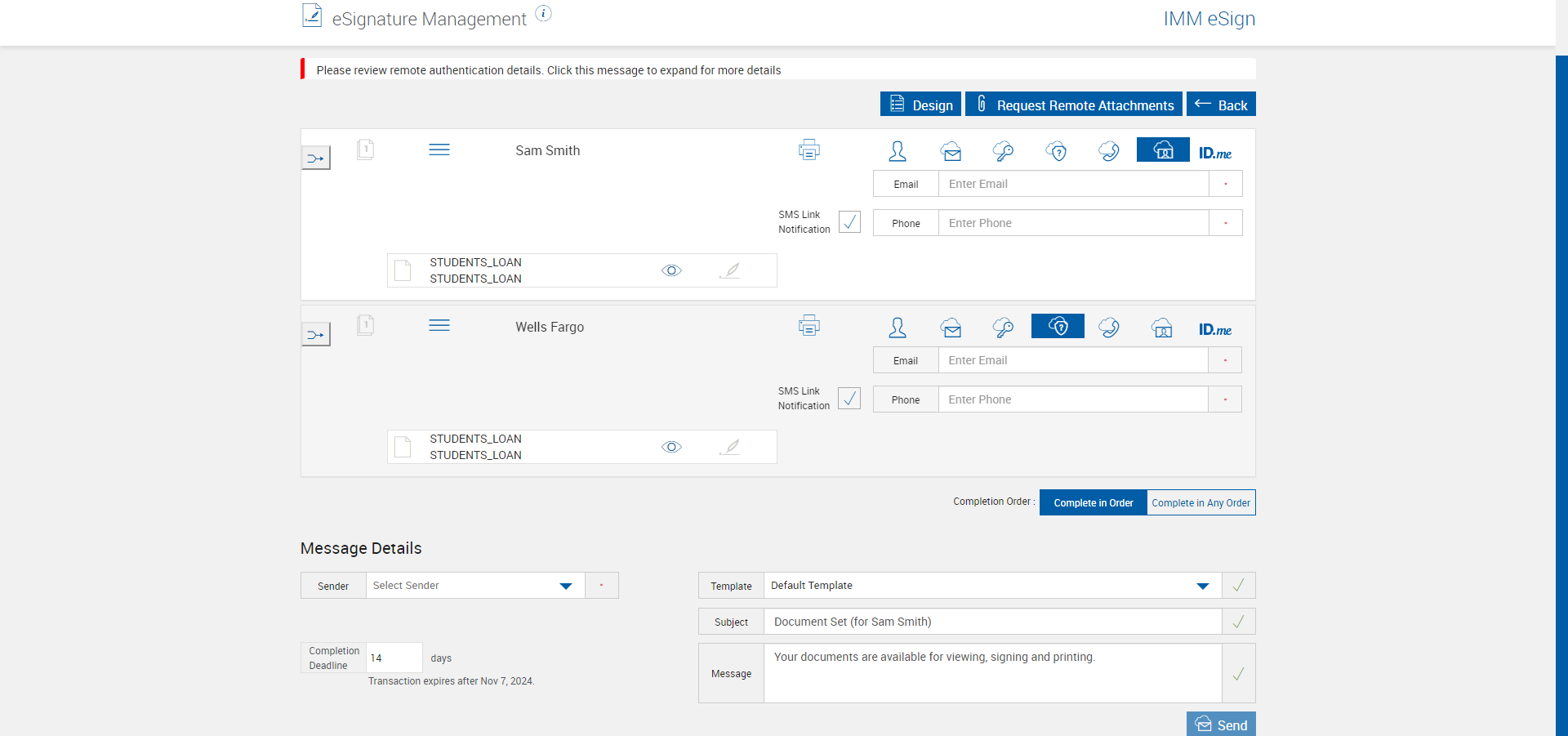Click the Send button
This screenshot has height=736, width=1568.
1221,725
